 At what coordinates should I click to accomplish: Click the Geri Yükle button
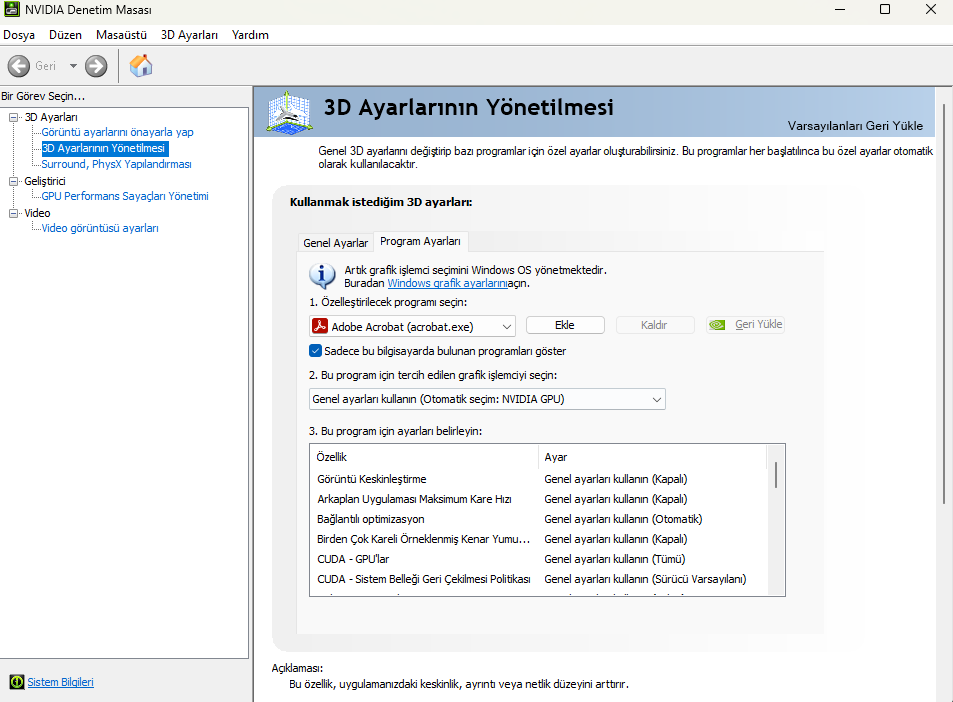[745, 325]
